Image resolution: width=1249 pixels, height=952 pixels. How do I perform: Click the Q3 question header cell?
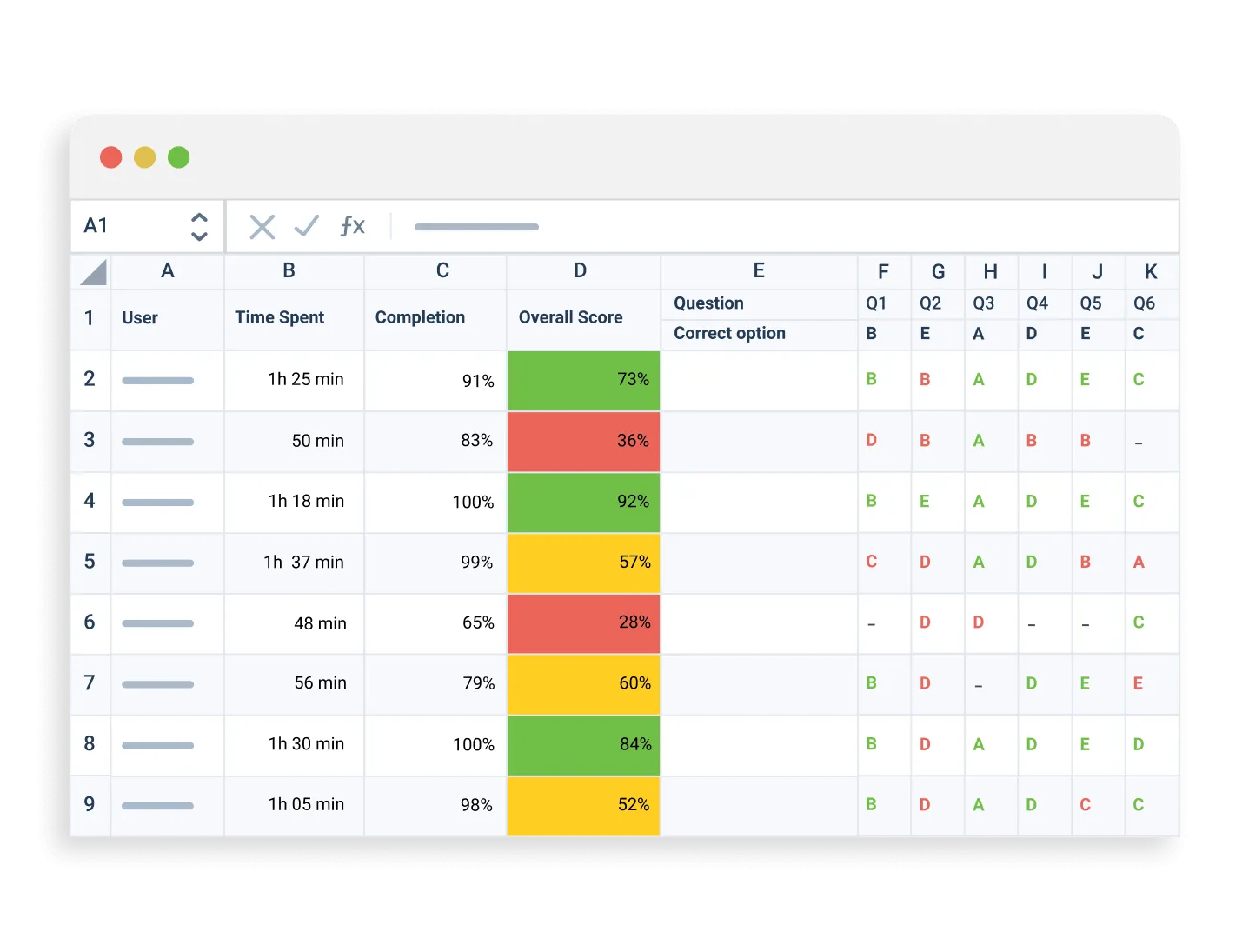(x=985, y=303)
